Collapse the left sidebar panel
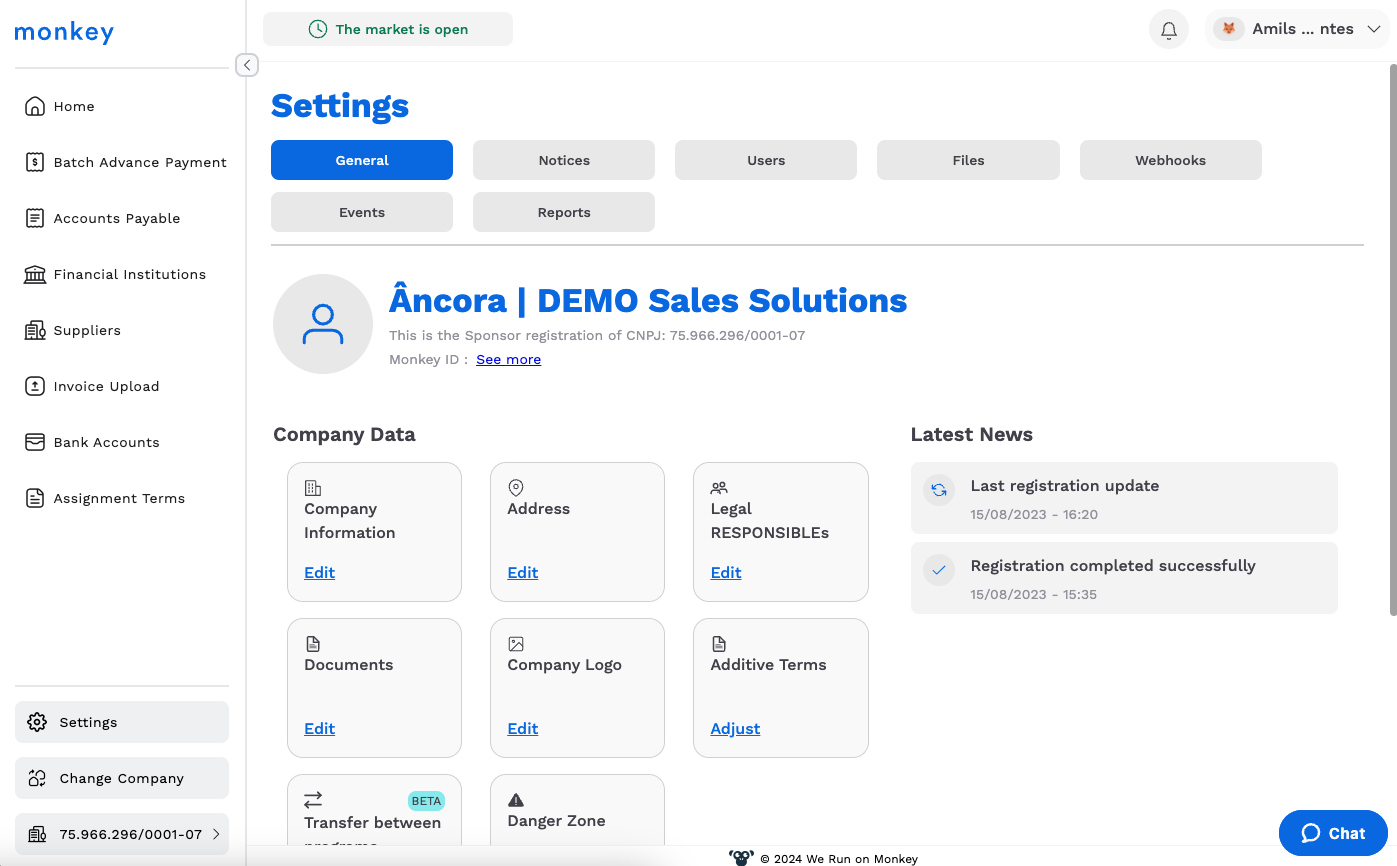This screenshot has width=1397, height=866. coord(247,65)
